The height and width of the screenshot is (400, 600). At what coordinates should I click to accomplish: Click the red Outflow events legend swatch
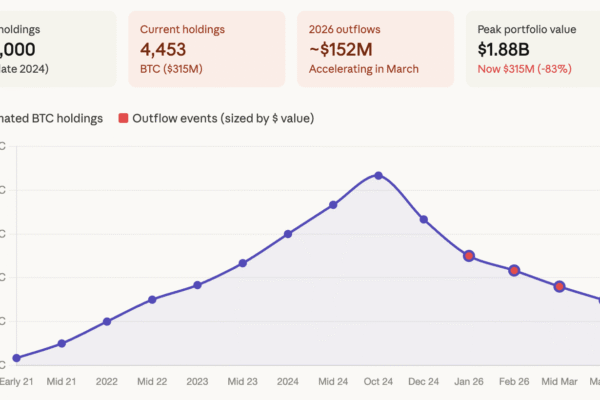(x=123, y=119)
